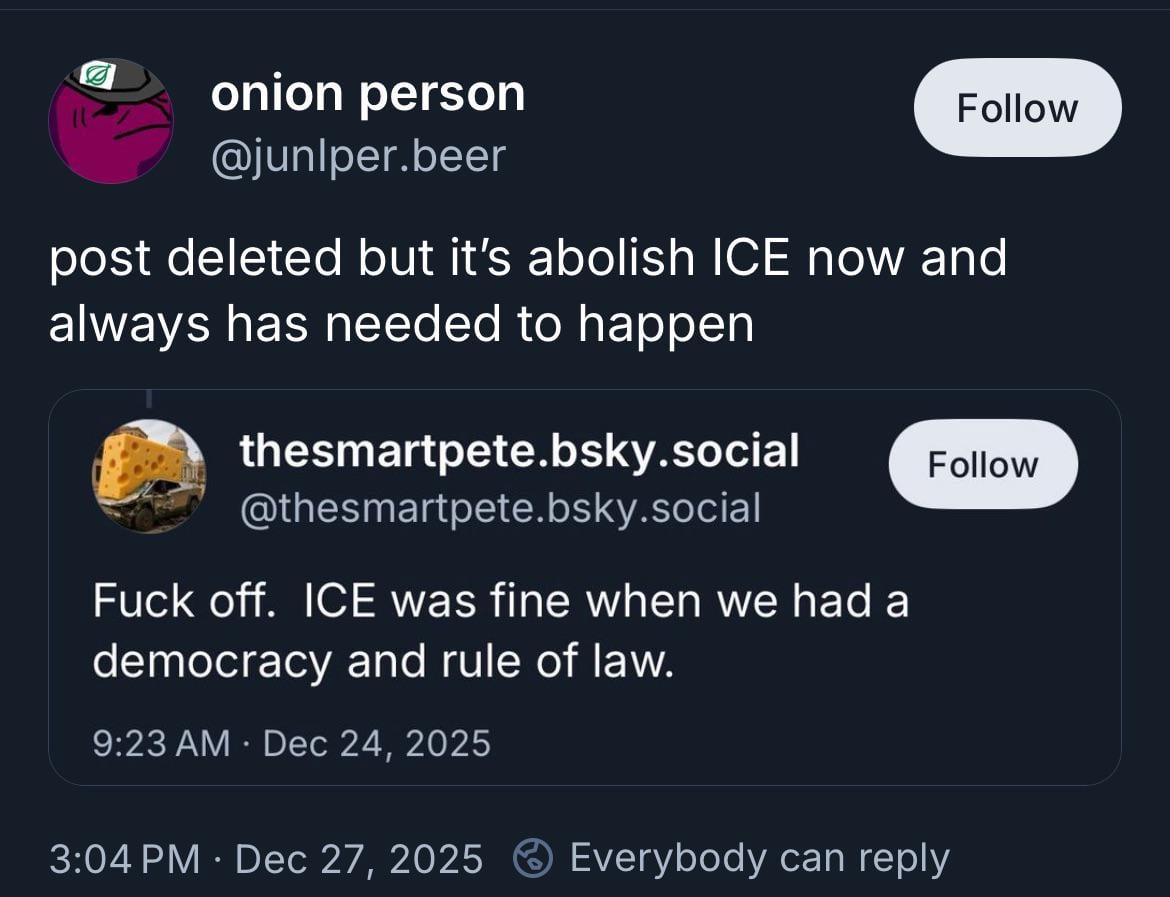Click the Dec 24, 2025 date
Screen dimensions: 1170x897
376,743
